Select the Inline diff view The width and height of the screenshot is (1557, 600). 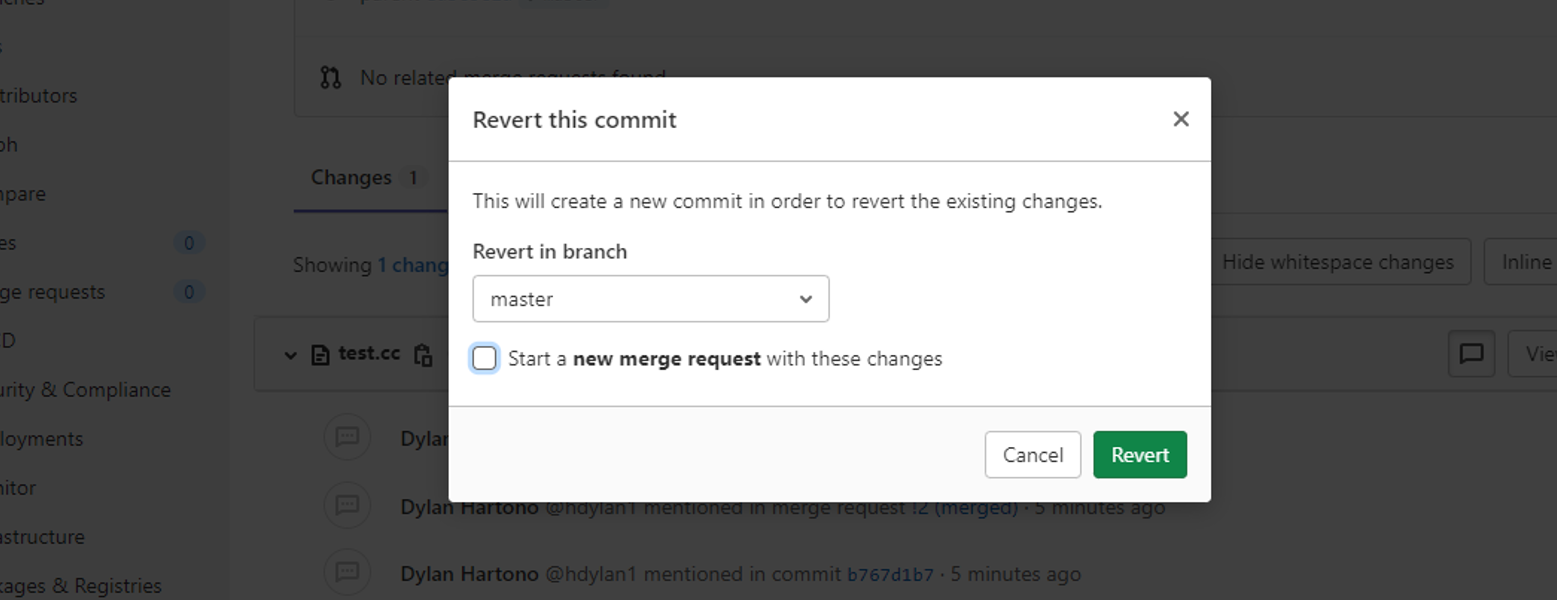click(1525, 262)
